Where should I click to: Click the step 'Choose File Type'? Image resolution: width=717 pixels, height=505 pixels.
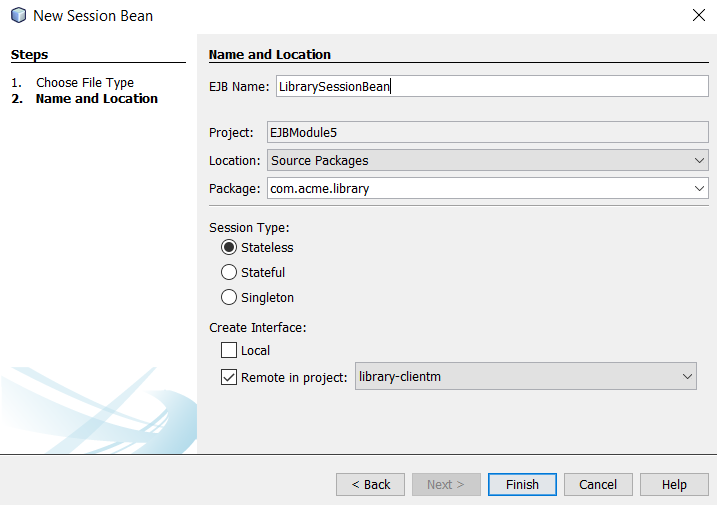85,83
